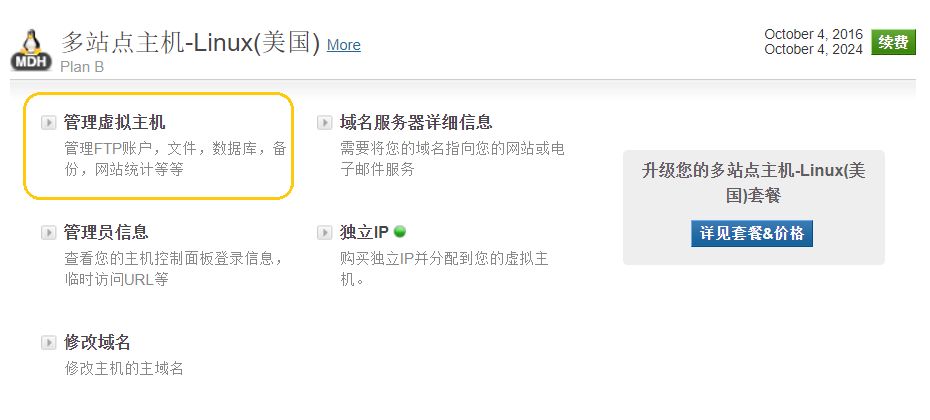The width and height of the screenshot is (930, 420).
Task: Click arrow icon beside 域名服务器详细信息
Action: pos(324,123)
